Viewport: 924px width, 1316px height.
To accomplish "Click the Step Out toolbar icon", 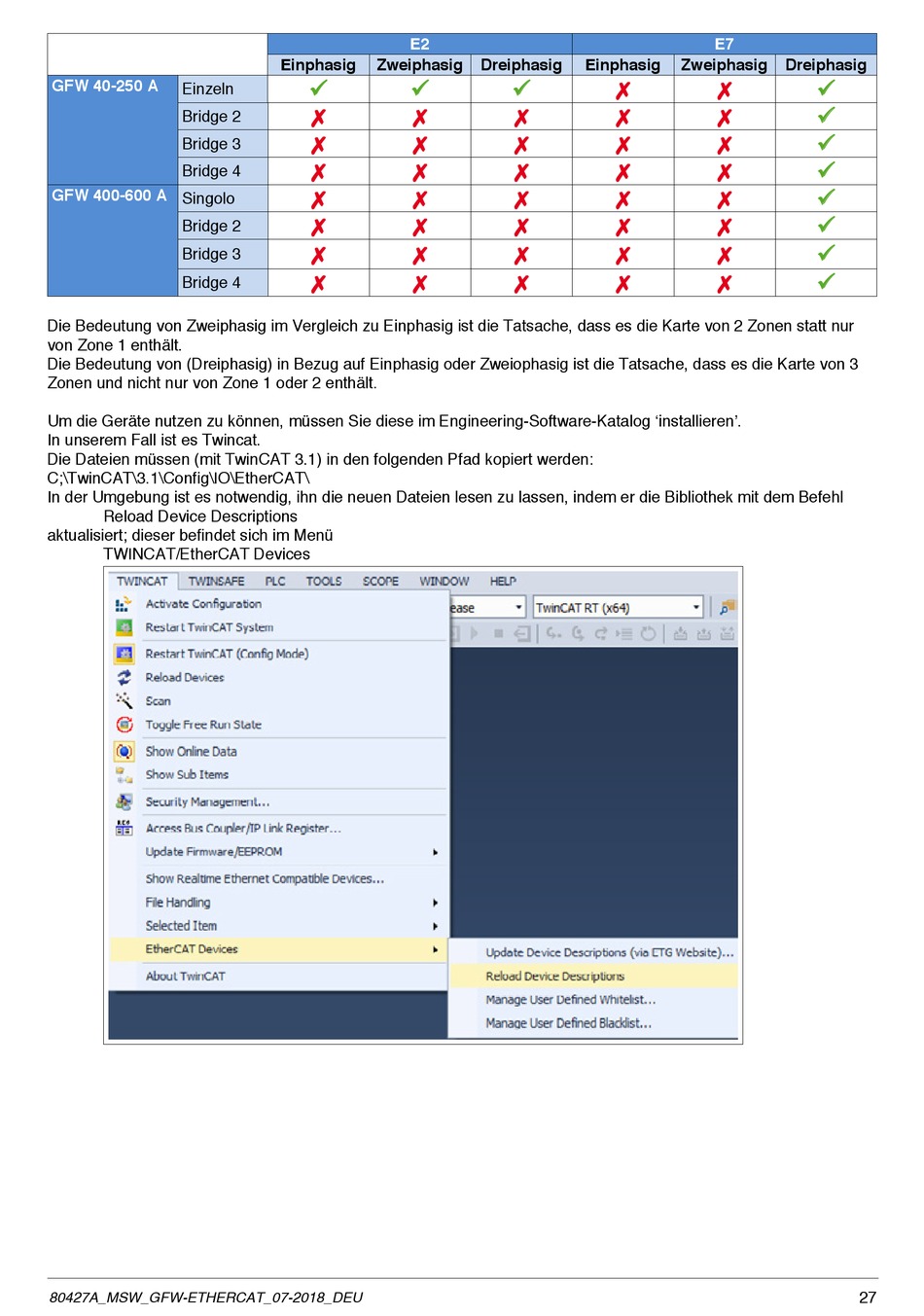I will (x=601, y=633).
